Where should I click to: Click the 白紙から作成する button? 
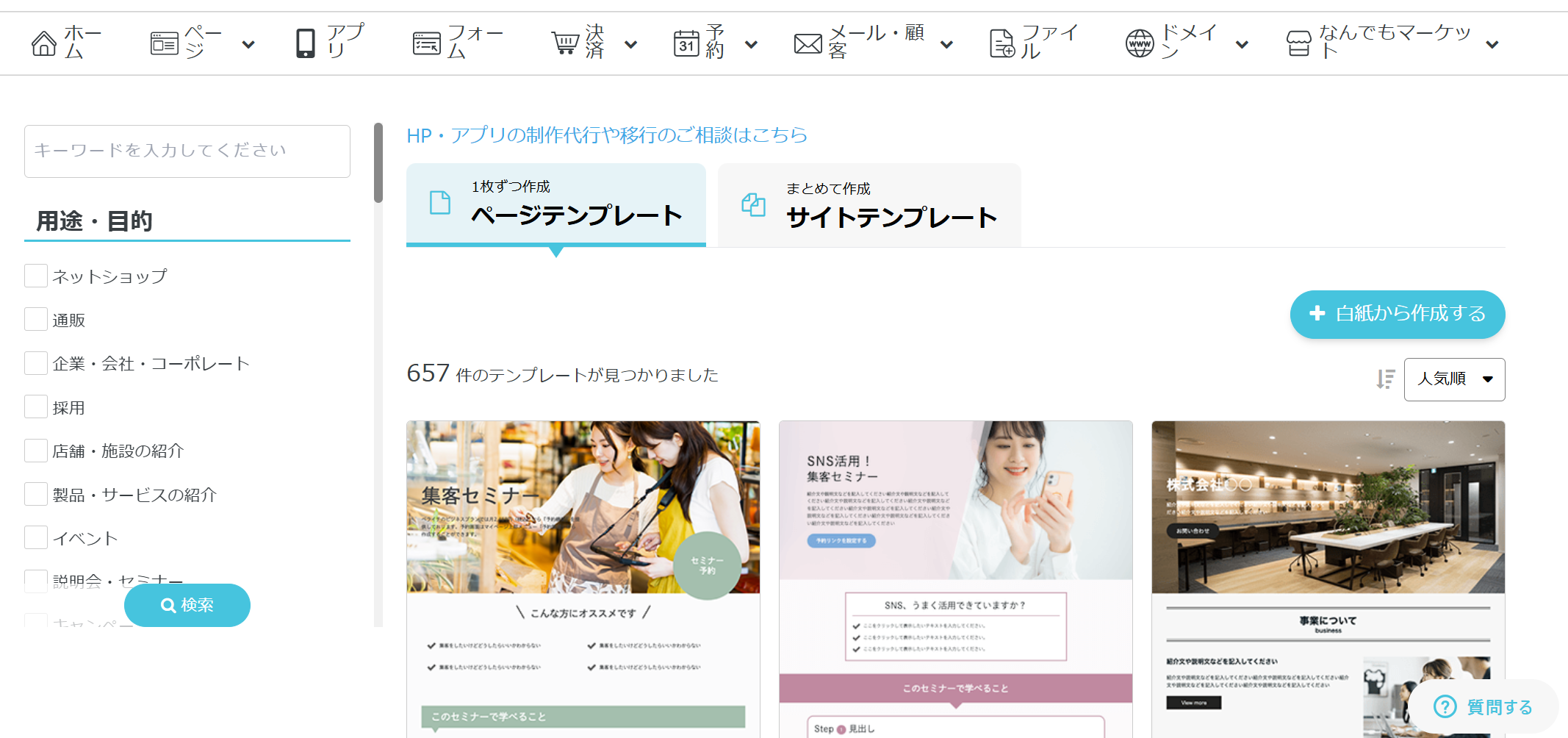[1398, 314]
